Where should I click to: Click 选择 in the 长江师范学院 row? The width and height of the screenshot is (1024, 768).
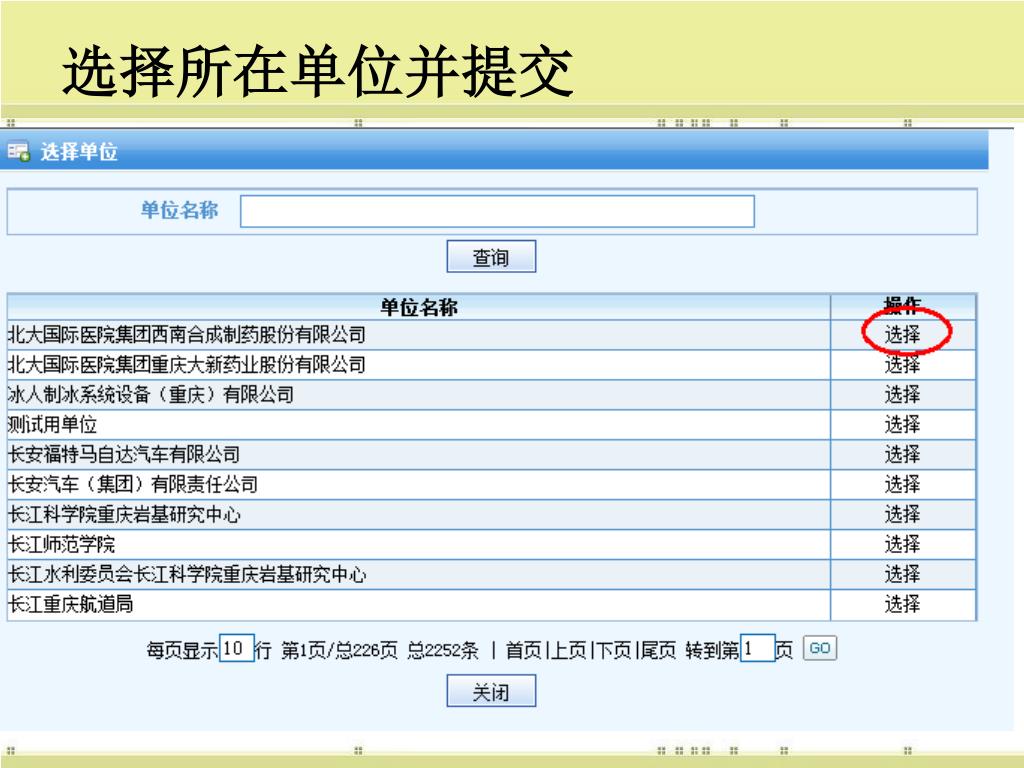[903, 544]
